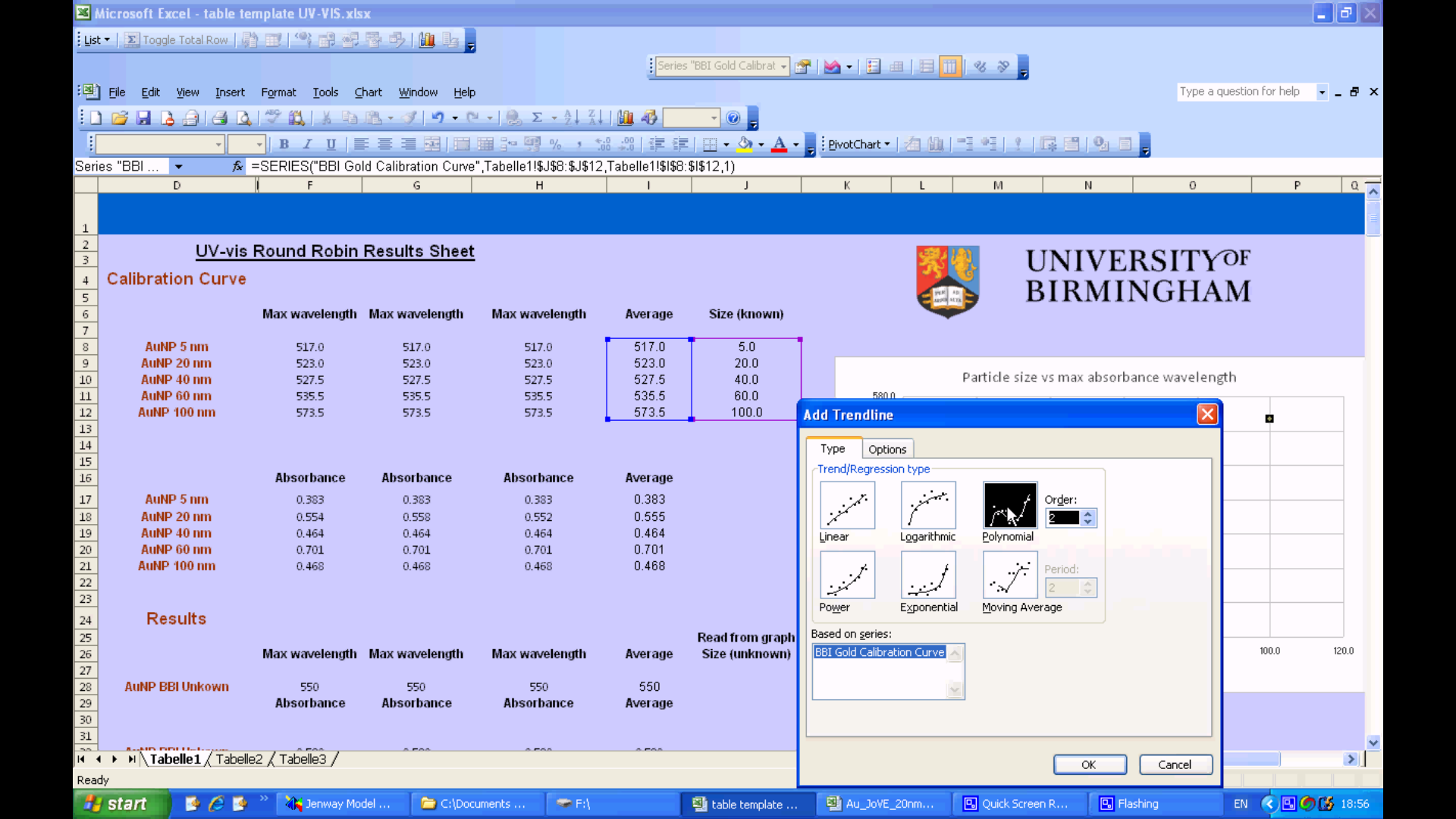Click the Save icon in toolbar
Screen dimensions: 1456x819
coord(143,118)
